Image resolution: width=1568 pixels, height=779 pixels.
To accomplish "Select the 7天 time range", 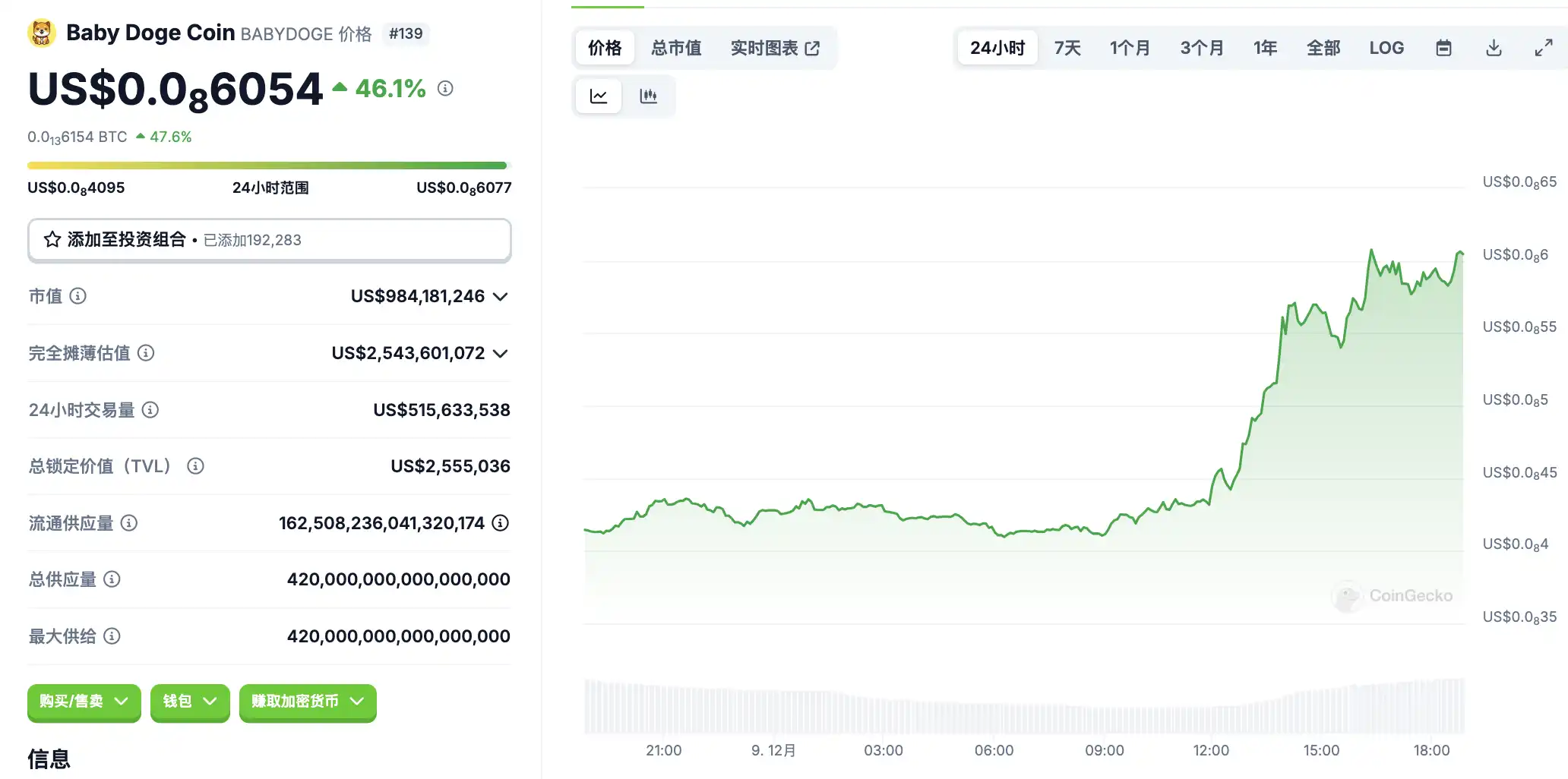I will tap(1067, 48).
